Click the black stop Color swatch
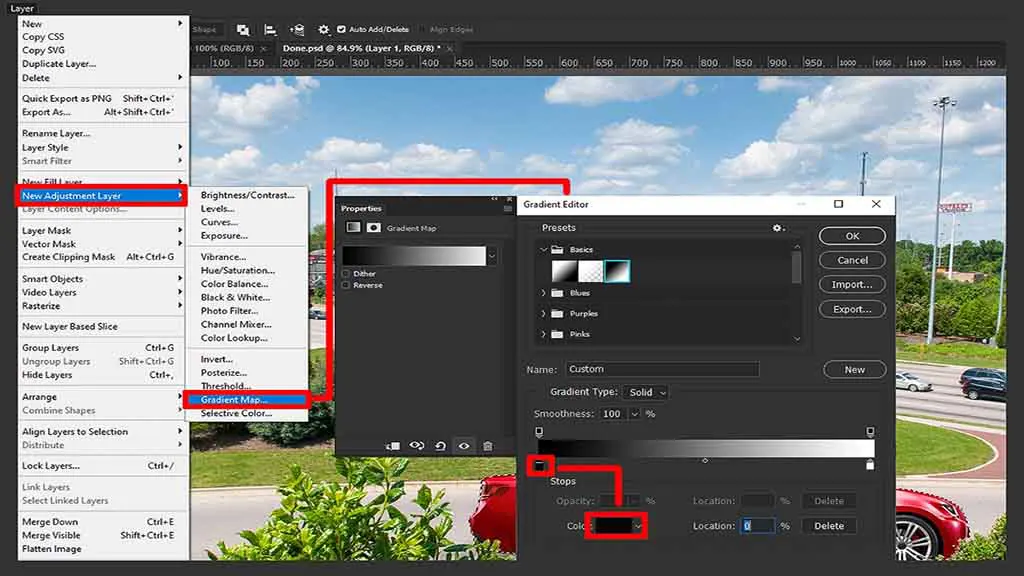The image size is (1024, 576). pyautogui.click(x=613, y=526)
